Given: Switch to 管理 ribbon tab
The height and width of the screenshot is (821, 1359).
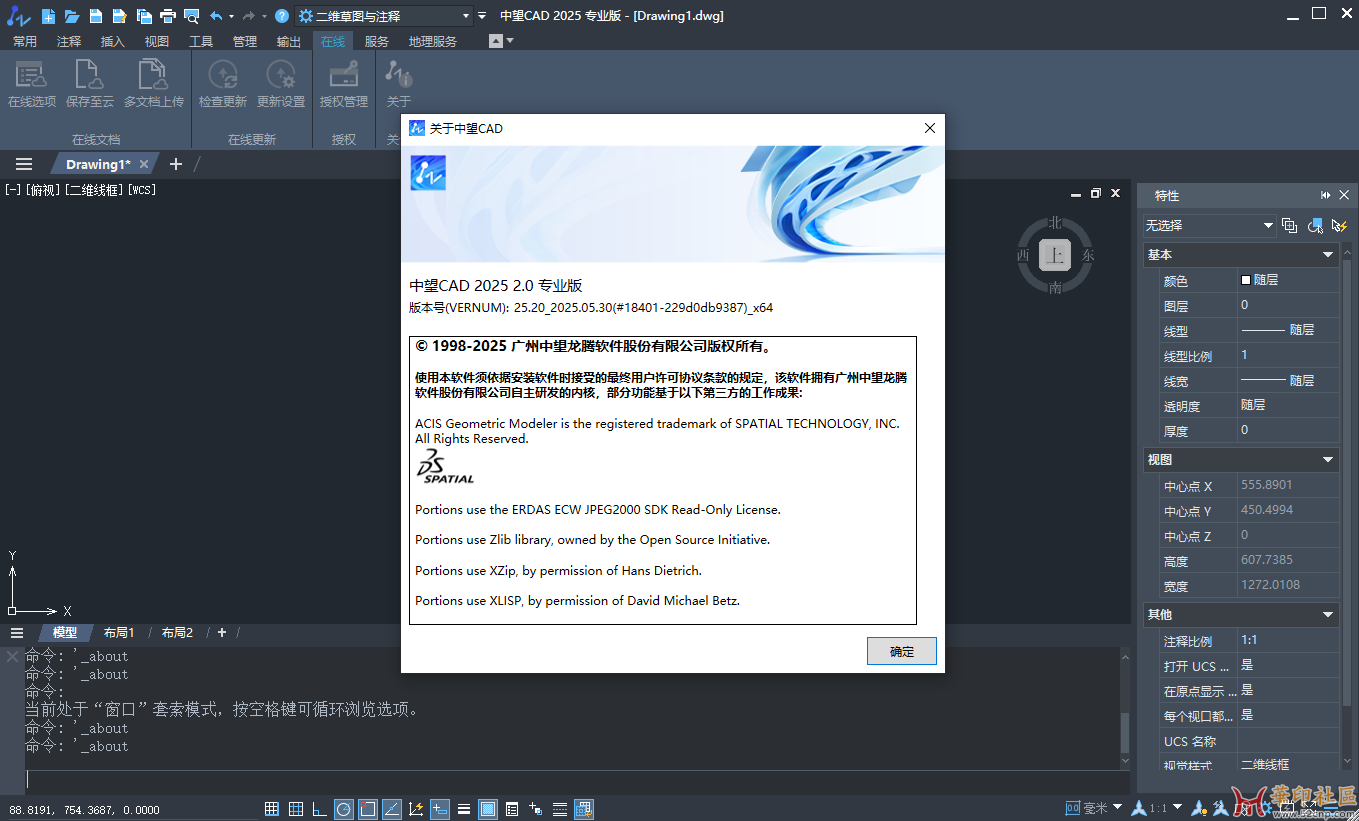Looking at the screenshot, I should click(245, 41).
